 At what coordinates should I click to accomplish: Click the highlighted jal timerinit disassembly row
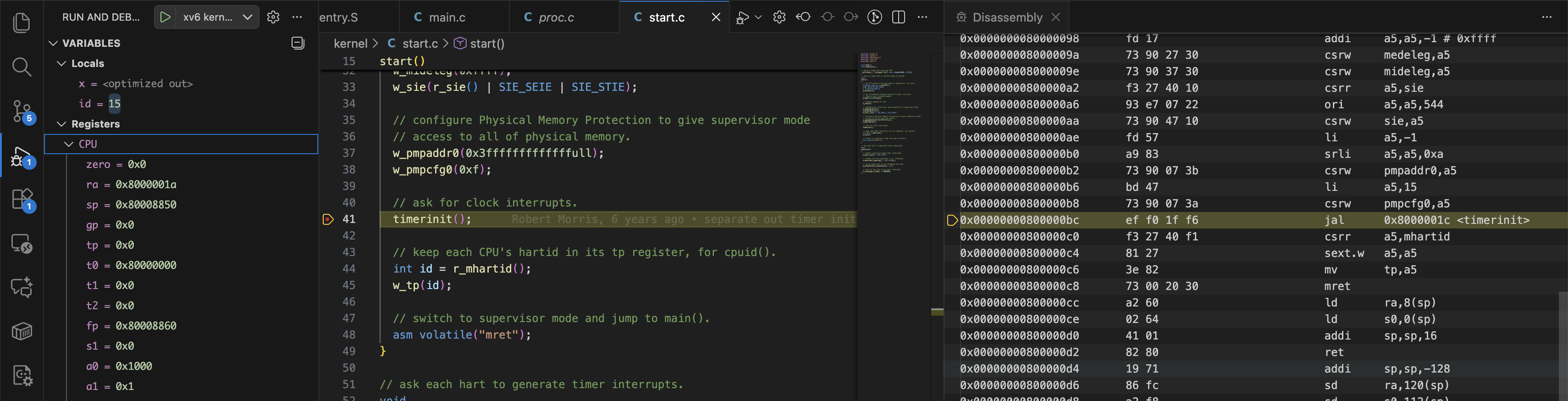(1256, 220)
